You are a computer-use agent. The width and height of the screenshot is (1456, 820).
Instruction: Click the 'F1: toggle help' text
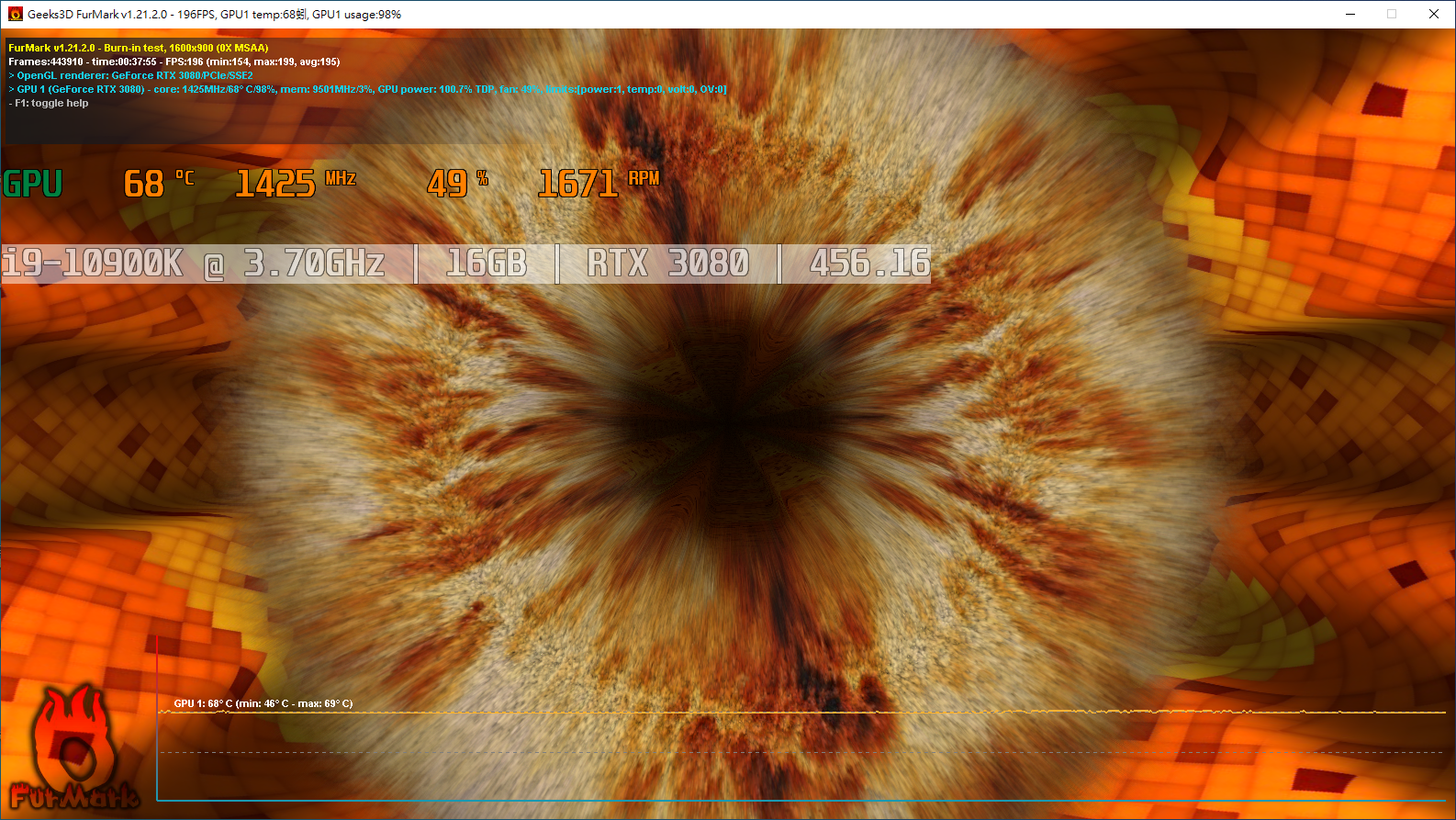[49, 103]
